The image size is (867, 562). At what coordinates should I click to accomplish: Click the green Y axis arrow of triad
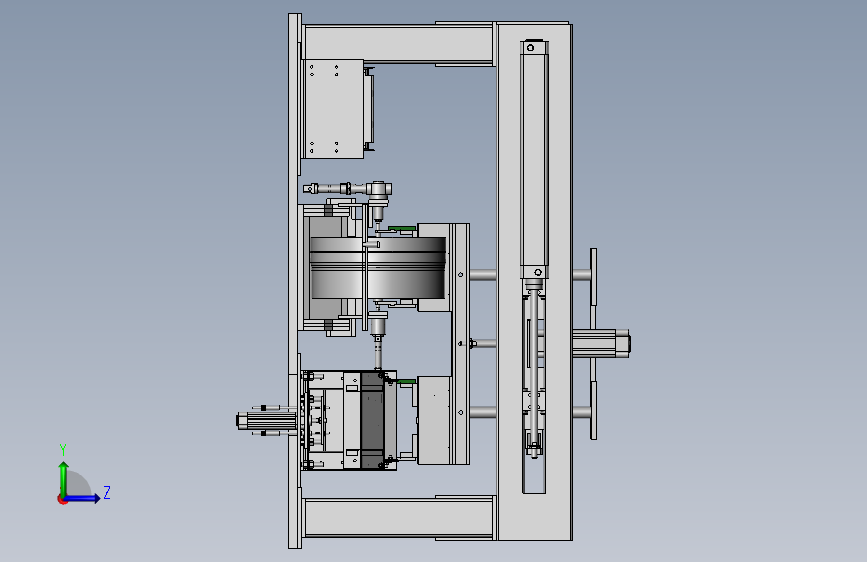[64, 479]
